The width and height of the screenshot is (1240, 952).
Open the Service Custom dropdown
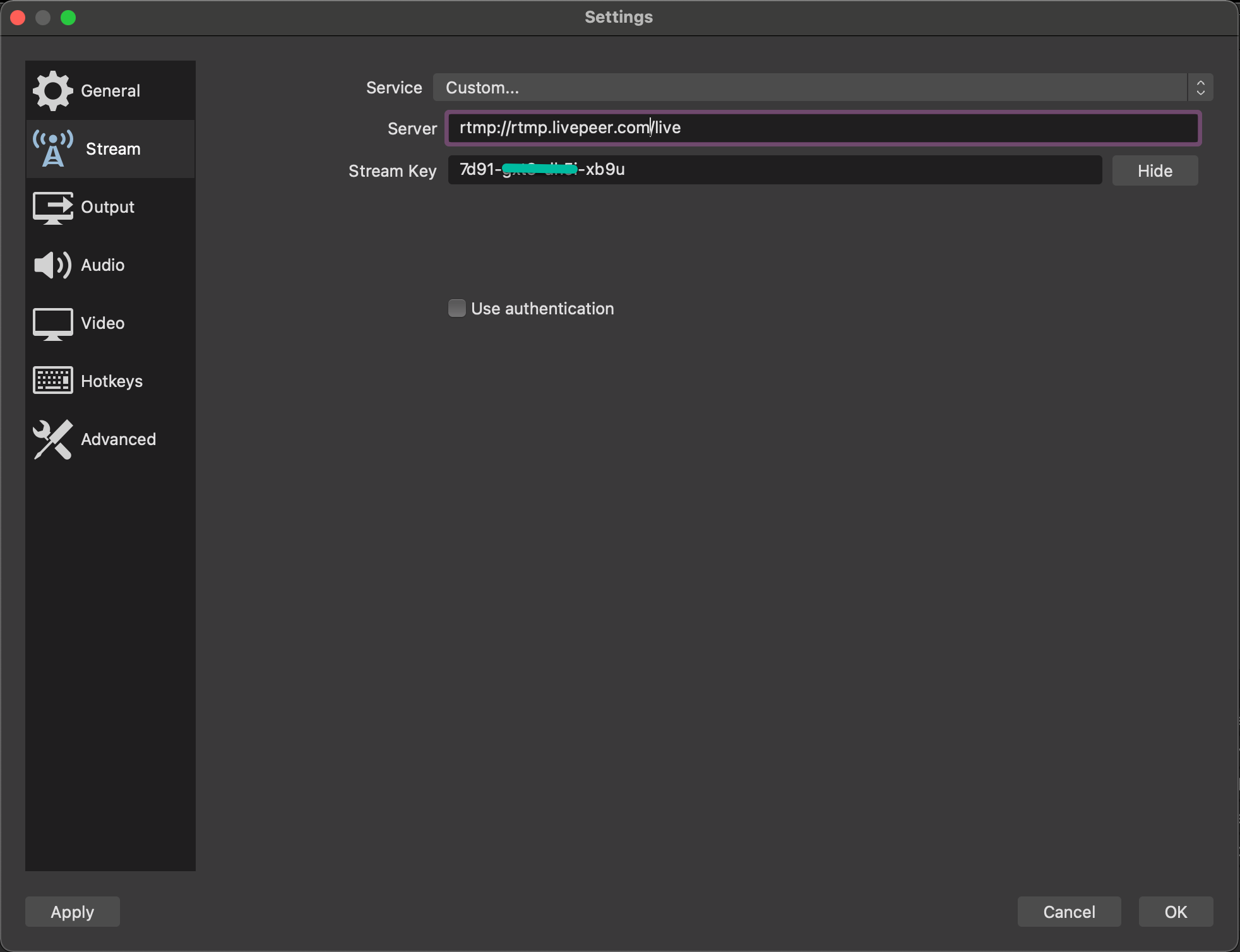(x=809, y=88)
